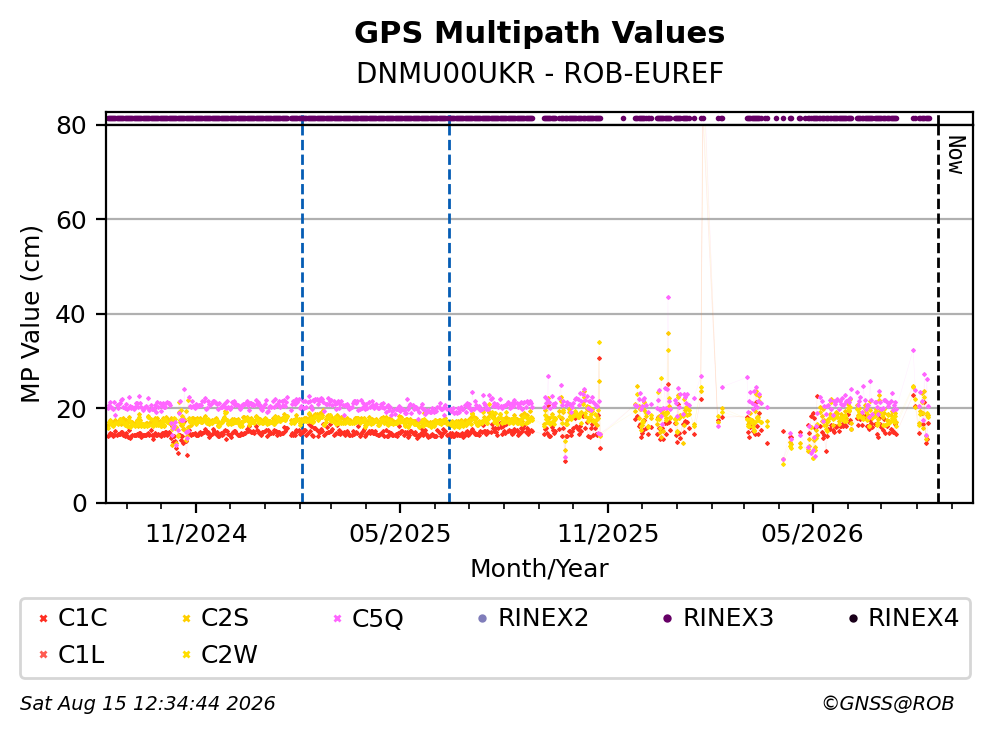Click the C2S yellow legend marker

187,618
